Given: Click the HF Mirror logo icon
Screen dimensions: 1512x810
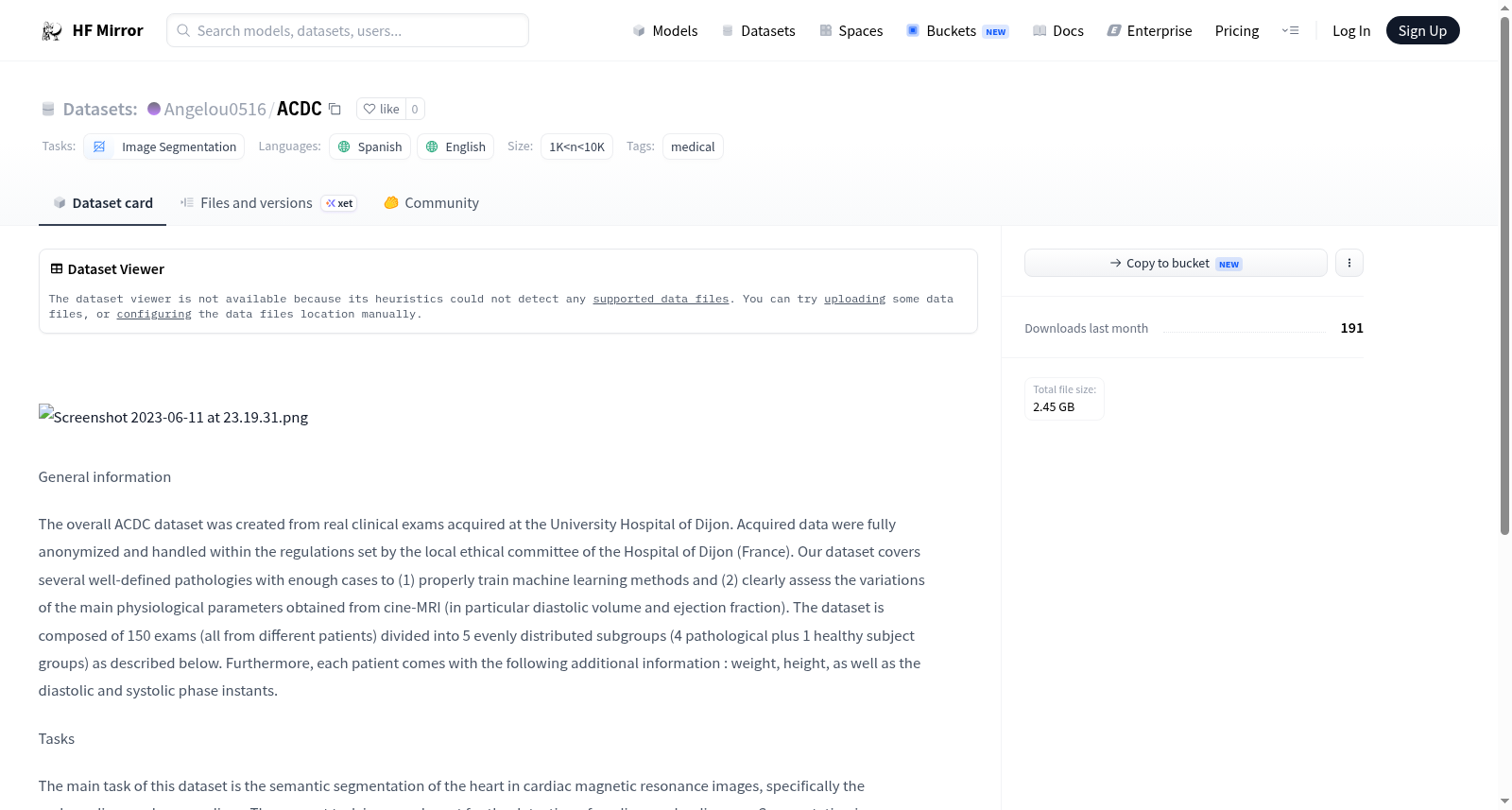Looking at the screenshot, I should [x=52, y=30].
